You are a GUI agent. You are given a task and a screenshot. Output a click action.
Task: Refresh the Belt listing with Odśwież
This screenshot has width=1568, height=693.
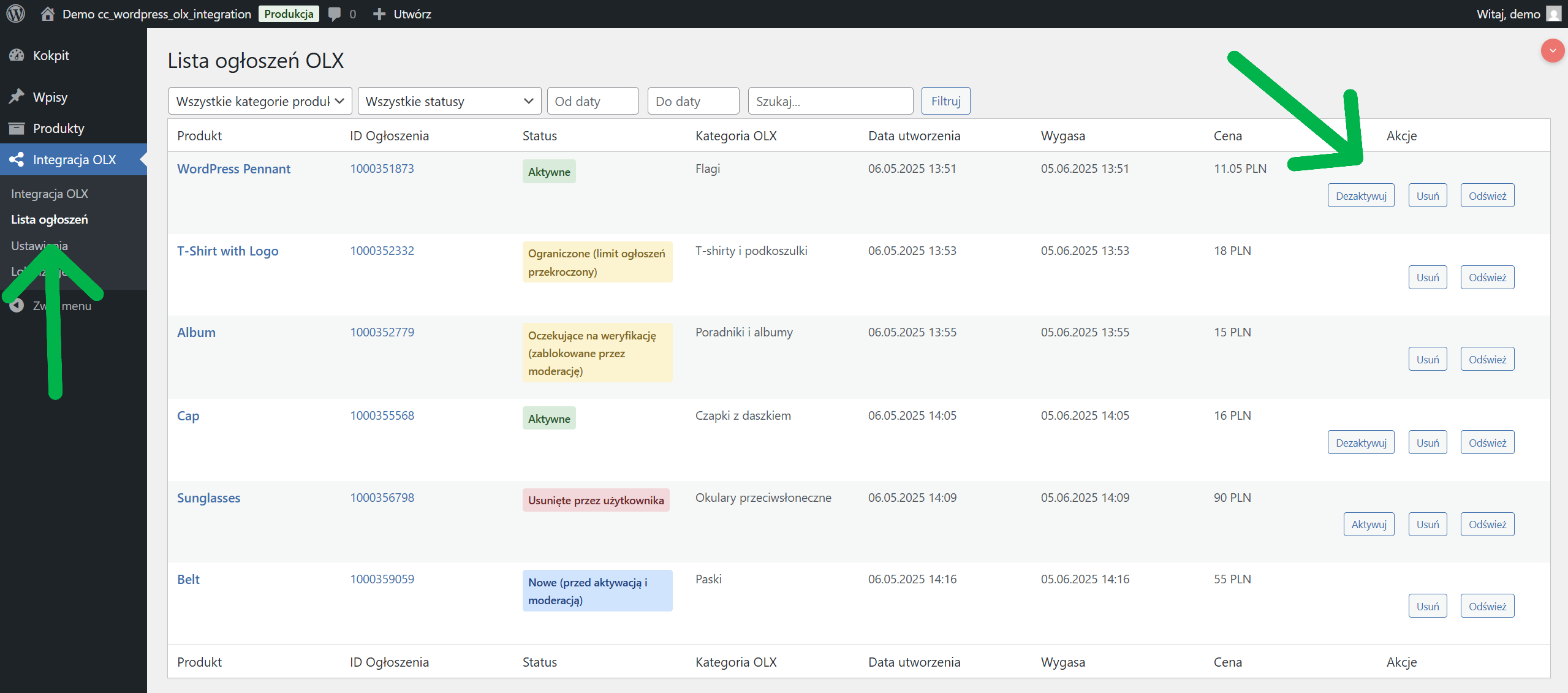(1487, 606)
